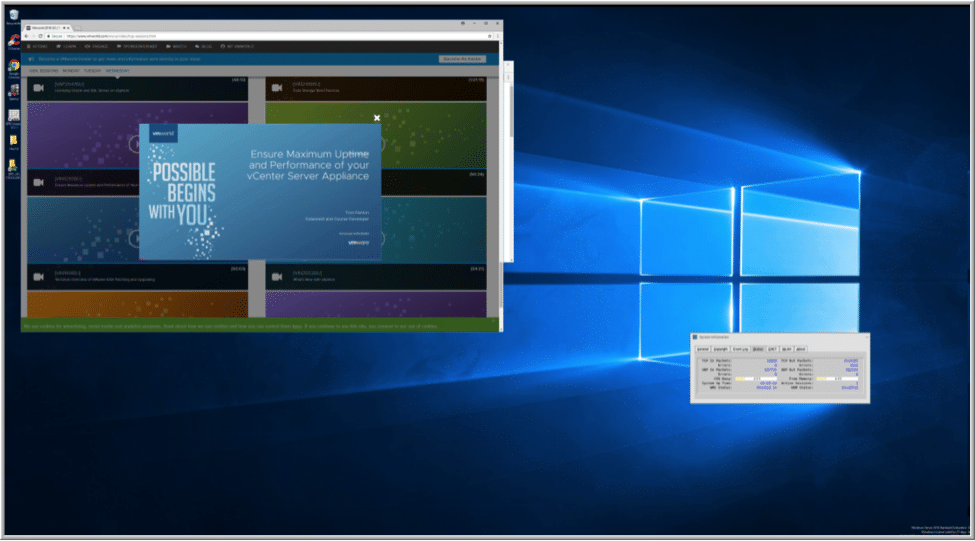Open the SPONSOR/EXHIBIT menu item
The width and height of the screenshot is (975, 541).
137,46
